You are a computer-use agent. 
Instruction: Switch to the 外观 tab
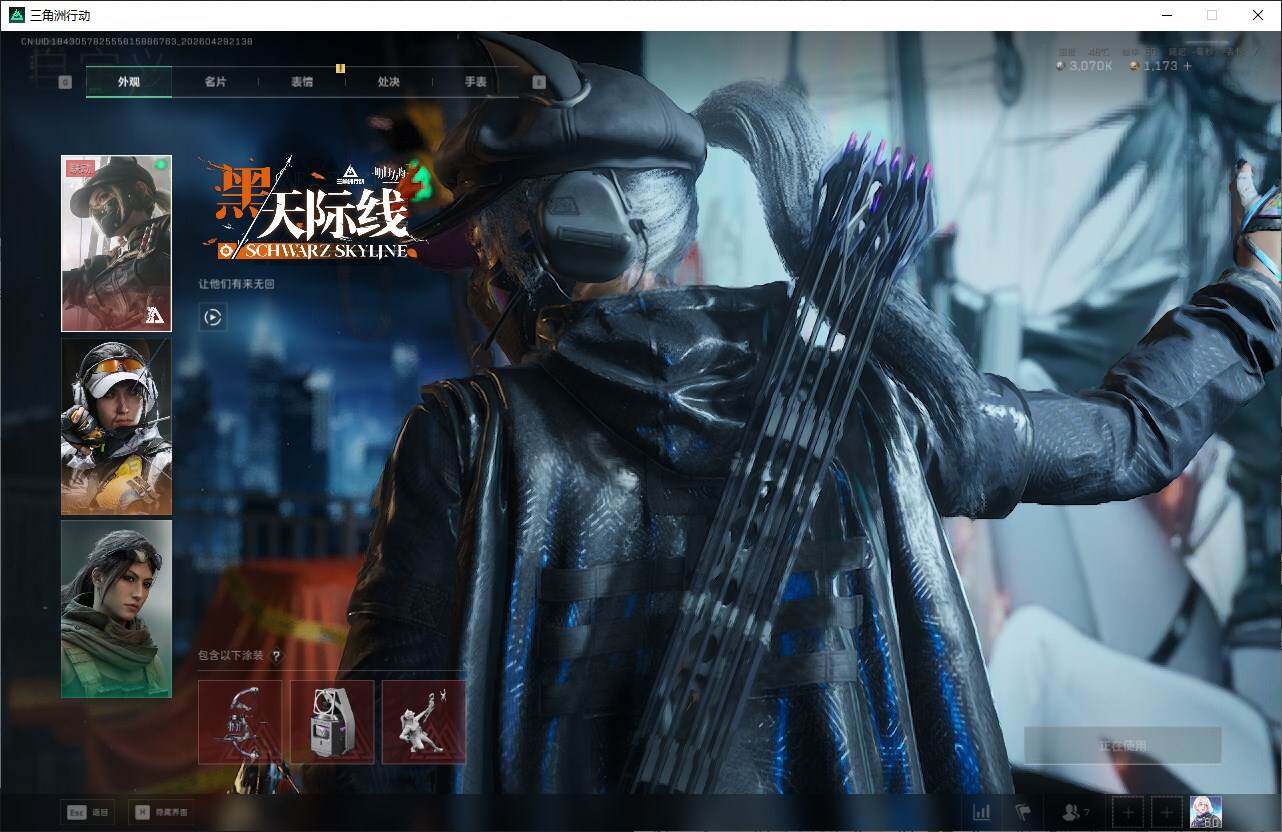pos(129,82)
